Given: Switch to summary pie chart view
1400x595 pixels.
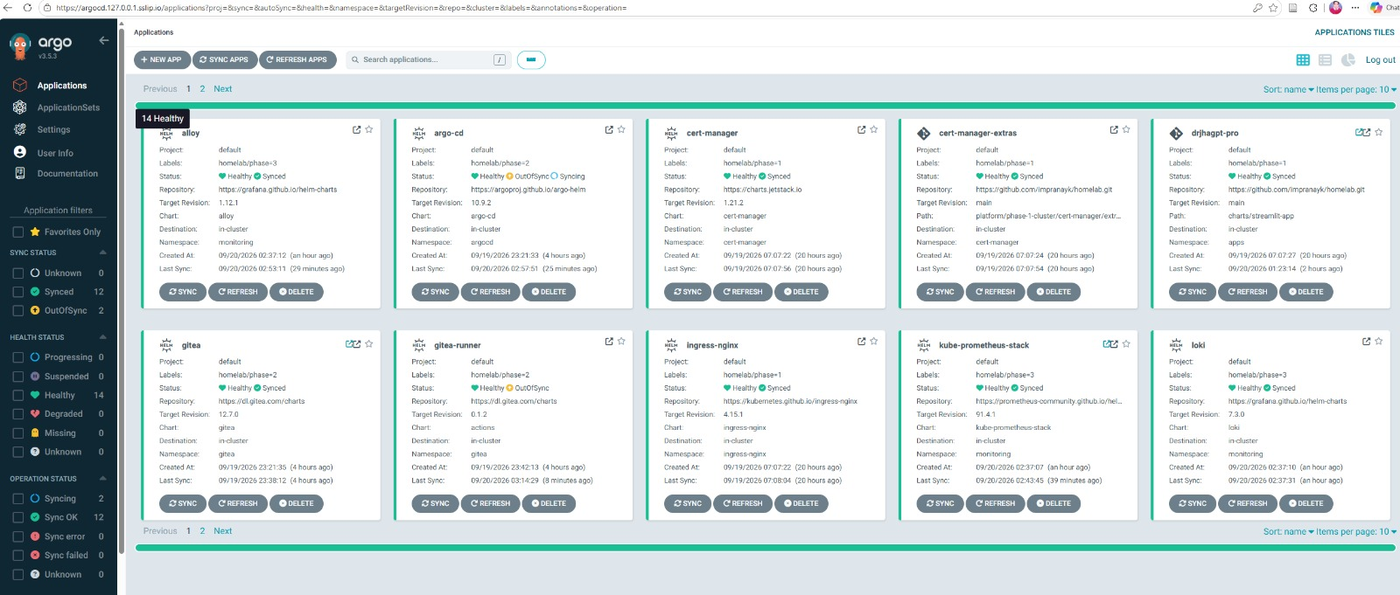Looking at the screenshot, I should (x=1348, y=60).
